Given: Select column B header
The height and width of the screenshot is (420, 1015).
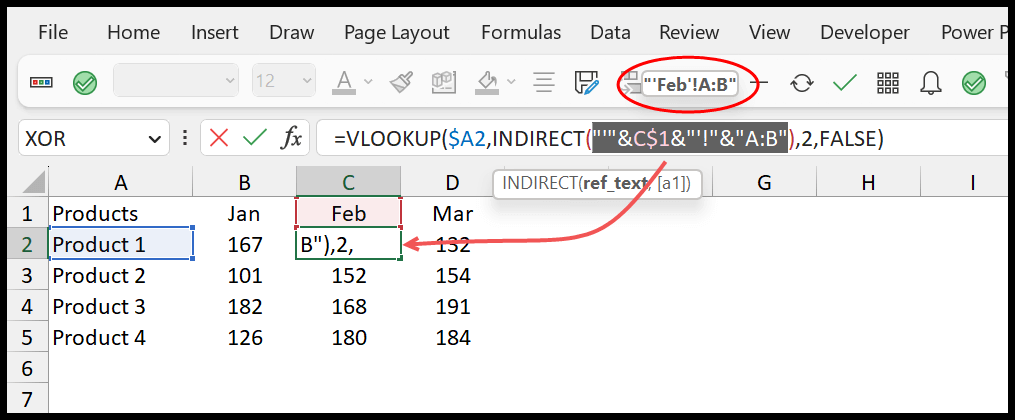Looking at the screenshot, I should [244, 182].
